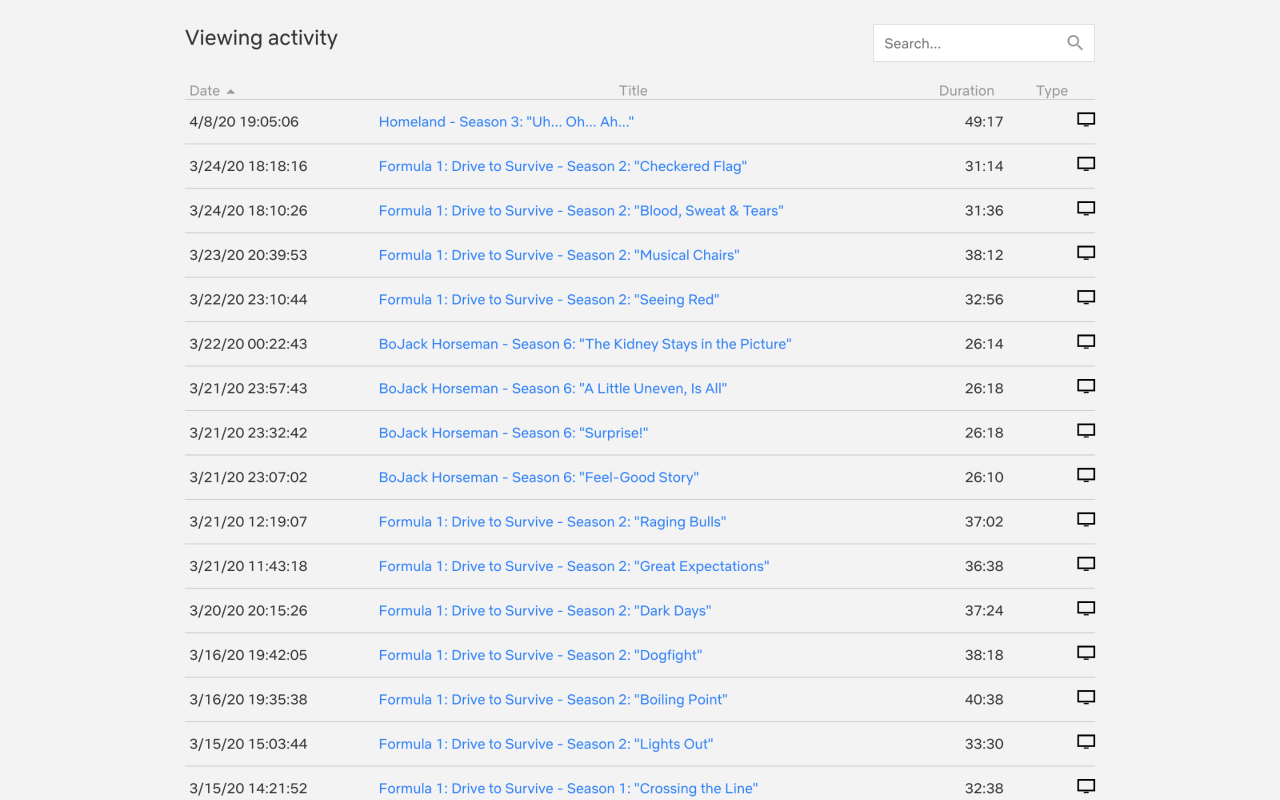The width and height of the screenshot is (1280, 800).
Task: Click device icon on "Great Expectations" row
Action: tap(1086, 564)
